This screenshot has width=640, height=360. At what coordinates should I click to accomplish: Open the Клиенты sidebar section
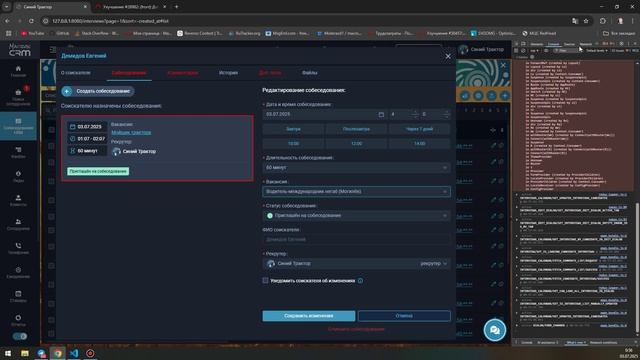18,200
